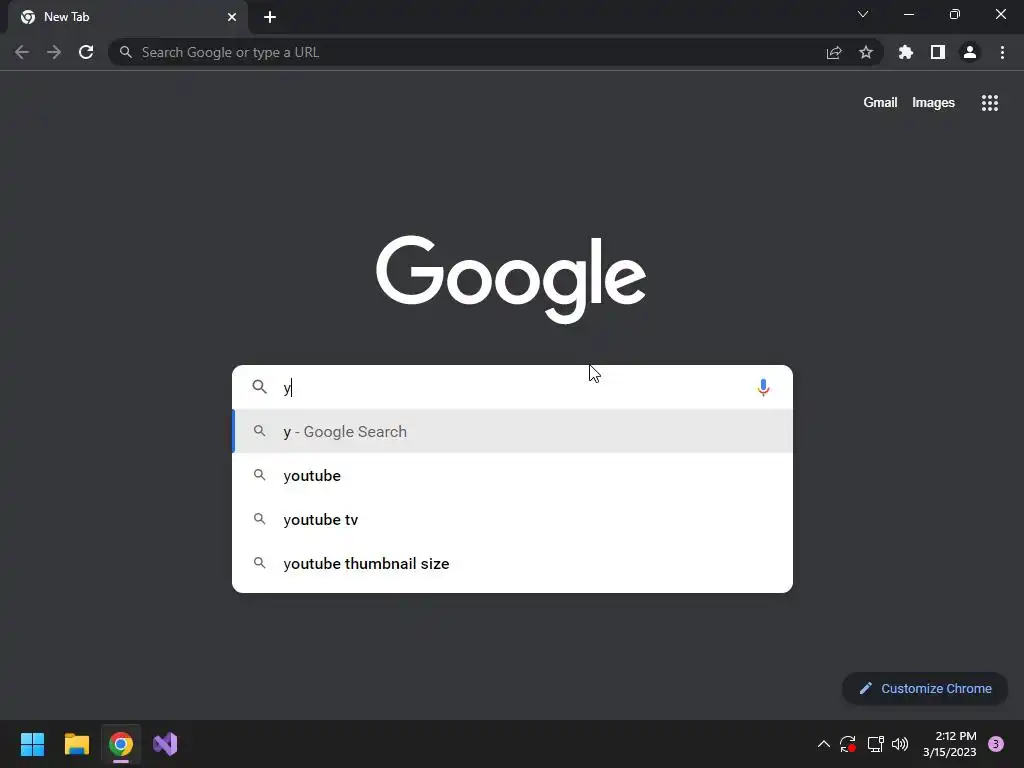Choose the 'youtube' suggestion
Viewport: 1024px width, 768px height.
513,475
